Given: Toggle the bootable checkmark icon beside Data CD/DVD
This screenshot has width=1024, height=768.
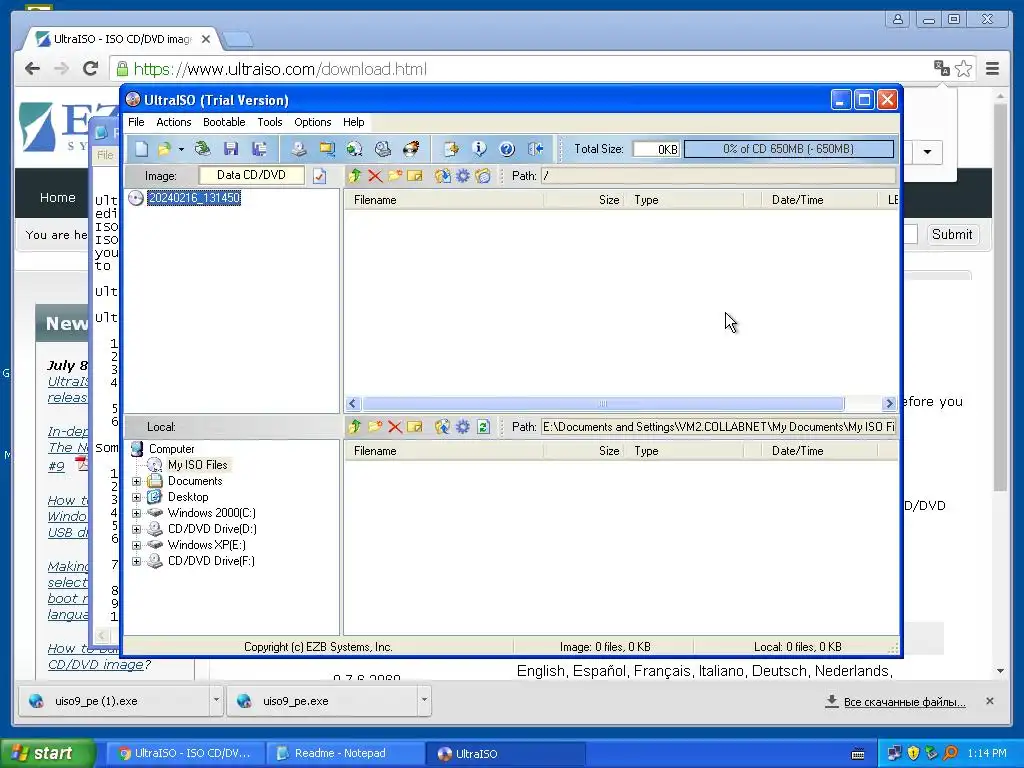Looking at the screenshot, I should pyautogui.click(x=319, y=176).
